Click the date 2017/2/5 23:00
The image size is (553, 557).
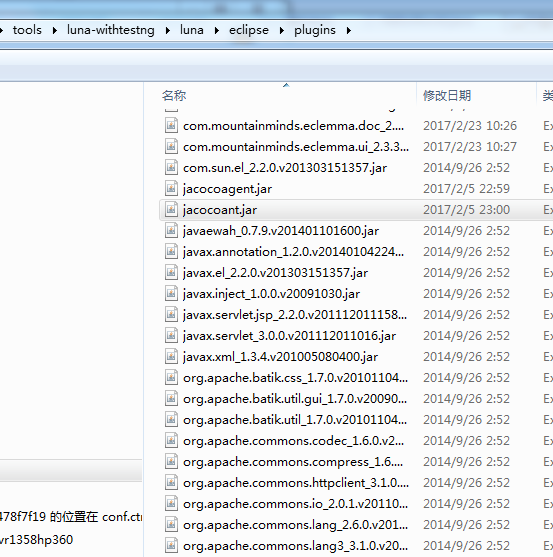[x=466, y=209]
